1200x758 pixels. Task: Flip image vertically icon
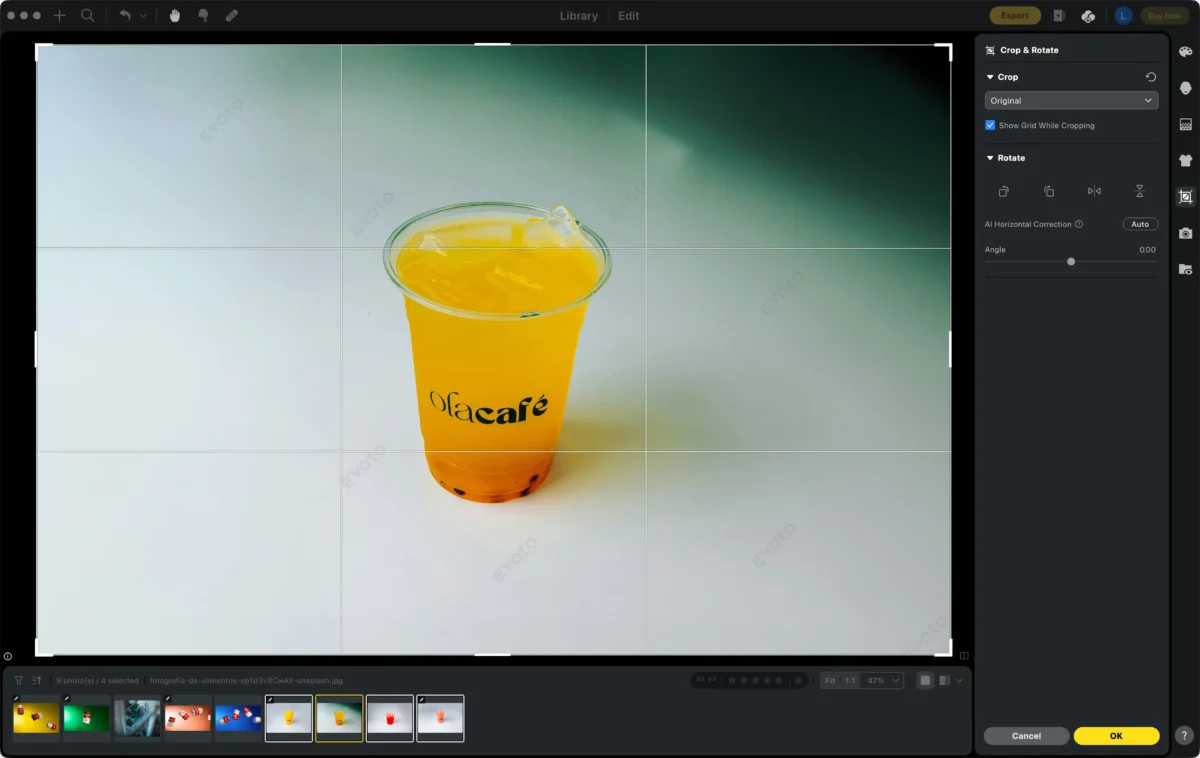[1139, 191]
